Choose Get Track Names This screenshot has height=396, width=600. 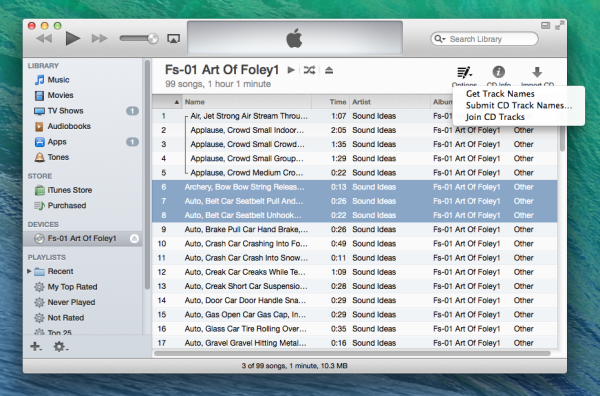[x=500, y=94]
